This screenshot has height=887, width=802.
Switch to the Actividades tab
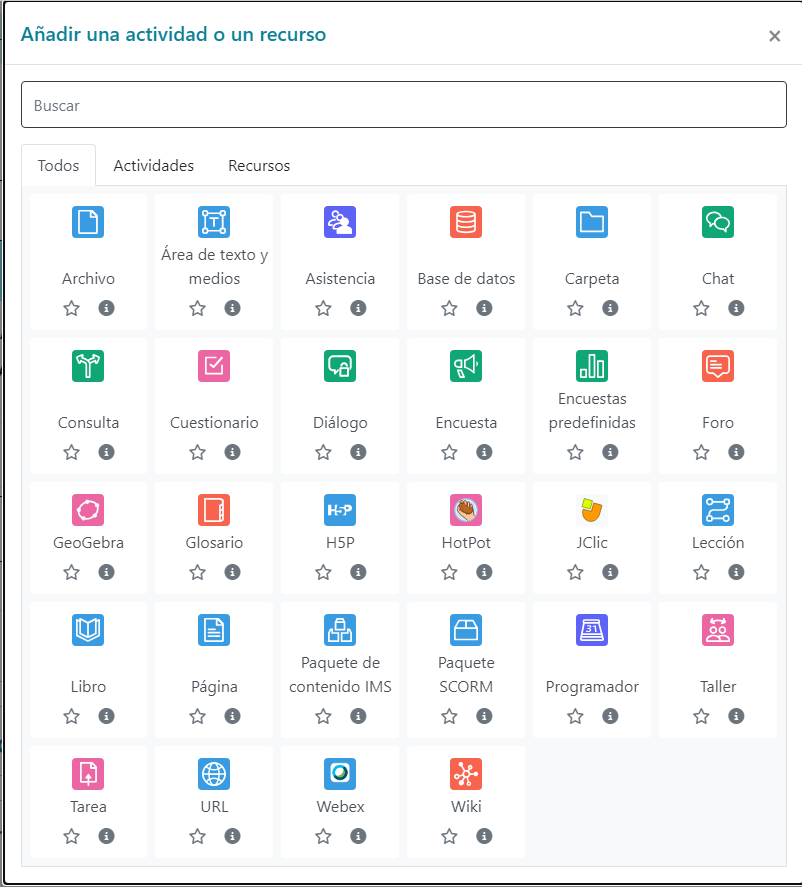click(x=153, y=166)
